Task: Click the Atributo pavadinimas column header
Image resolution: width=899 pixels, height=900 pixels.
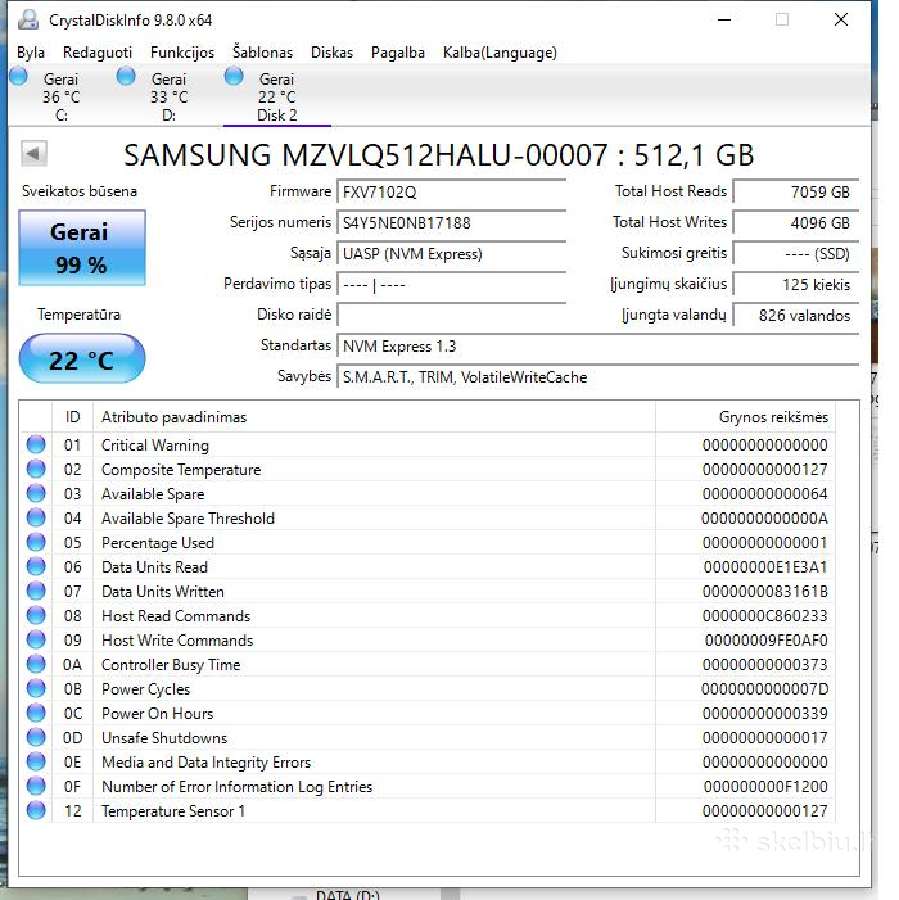Action: pyautogui.click(x=374, y=417)
